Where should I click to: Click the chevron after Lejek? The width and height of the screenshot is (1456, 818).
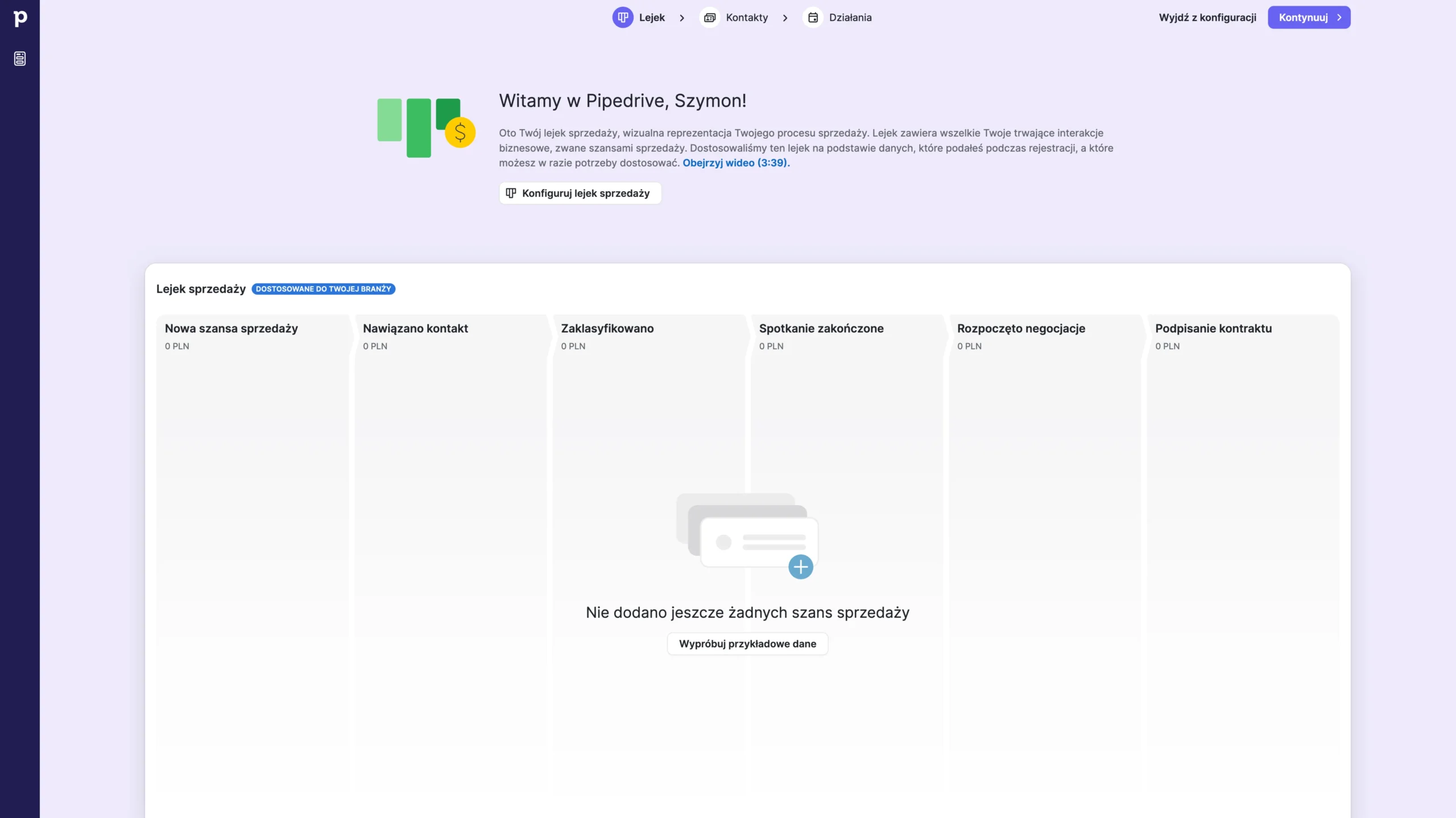tap(682, 18)
